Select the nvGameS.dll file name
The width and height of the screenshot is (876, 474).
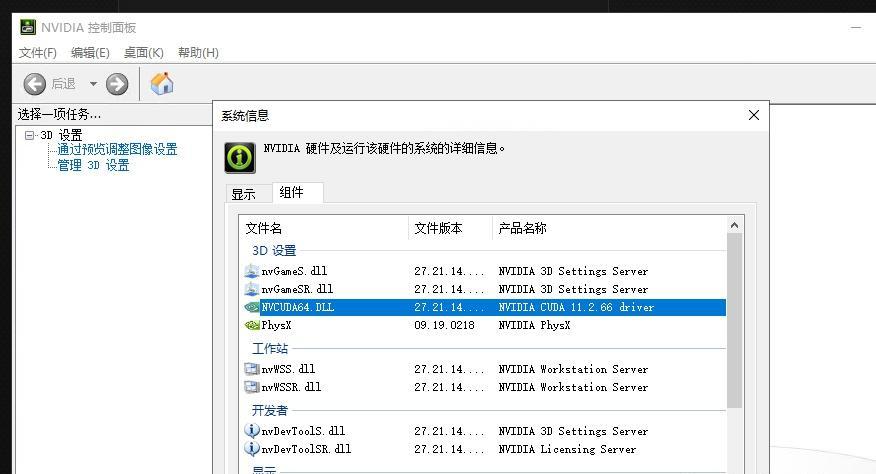tap(294, 271)
